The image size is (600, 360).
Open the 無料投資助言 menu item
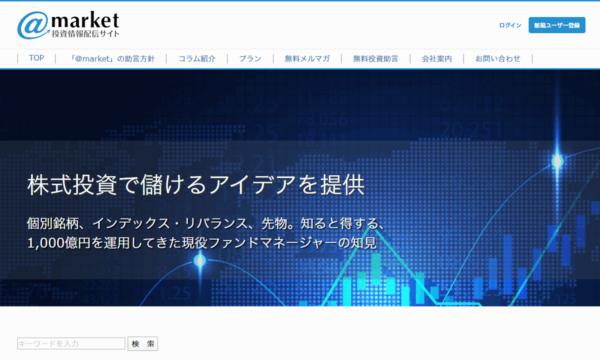coord(375,59)
